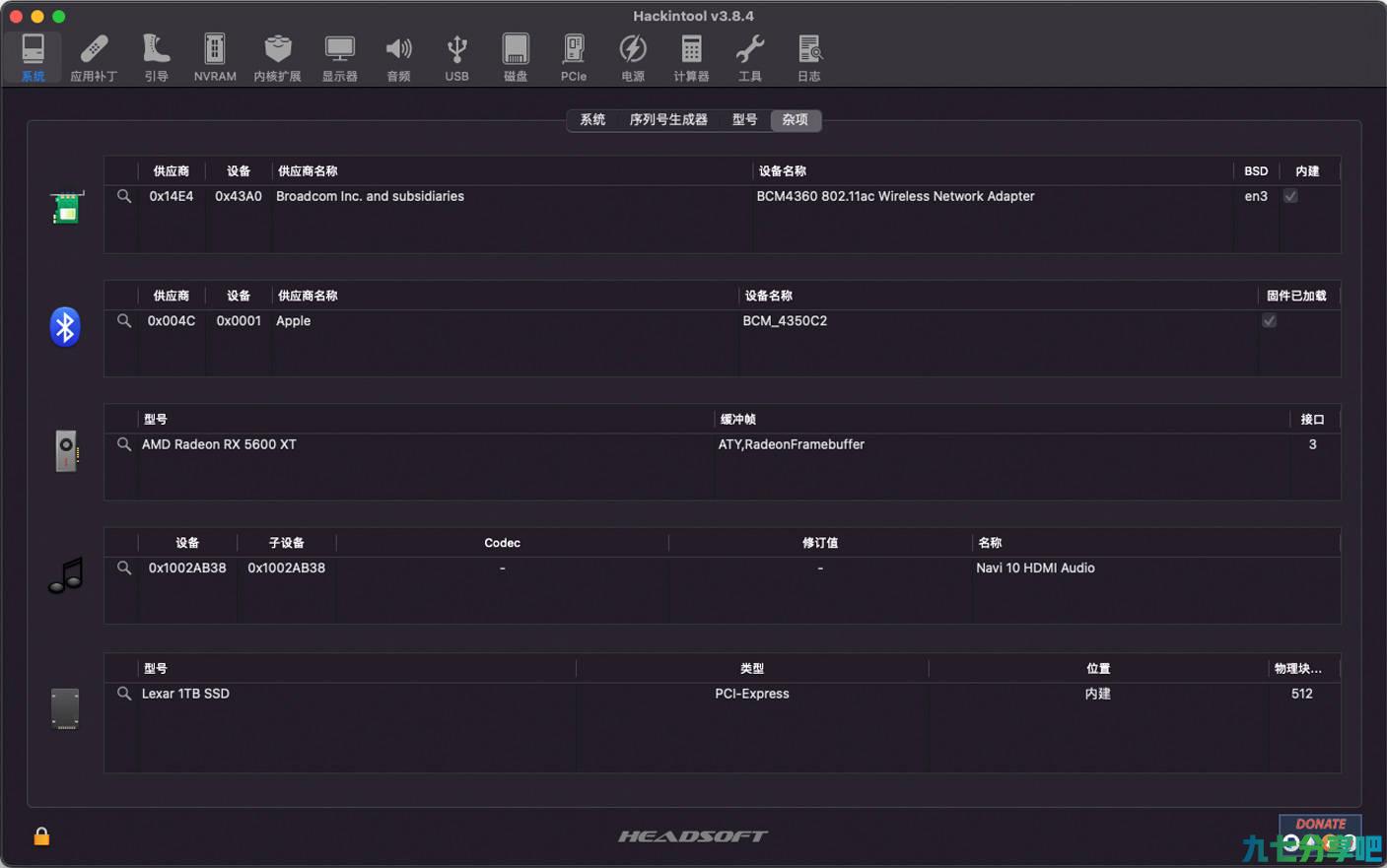Image resolution: width=1387 pixels, height=868 pixels.
Task: Open the USB toolbar icon
Action: click(456, 57)
